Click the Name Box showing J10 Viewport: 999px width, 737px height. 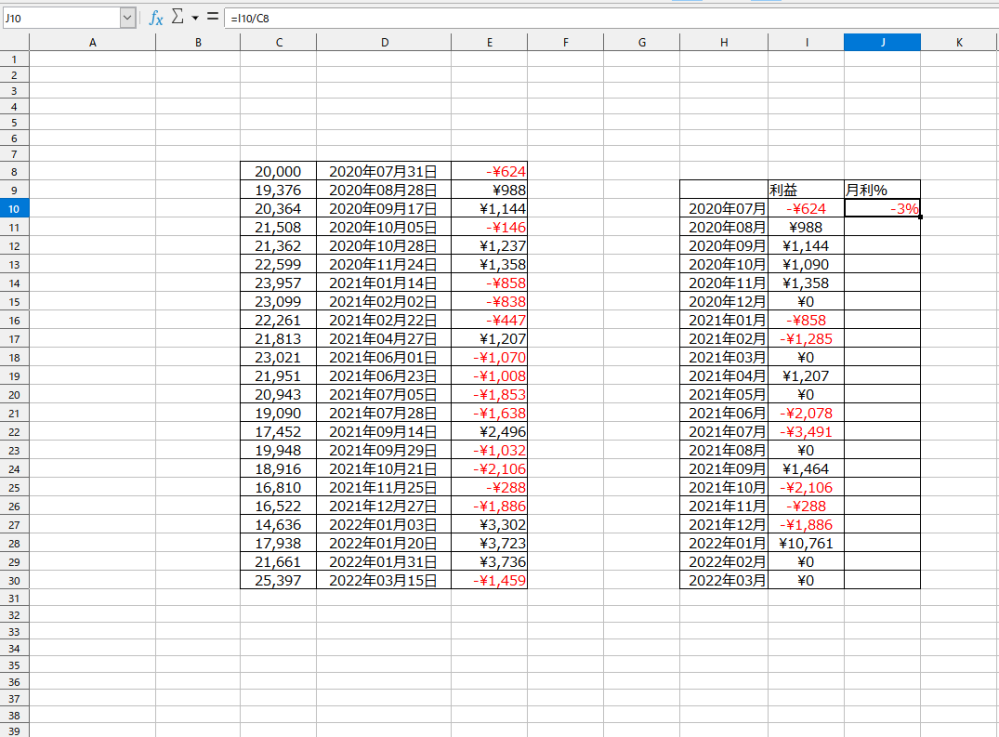coord(60,18)
